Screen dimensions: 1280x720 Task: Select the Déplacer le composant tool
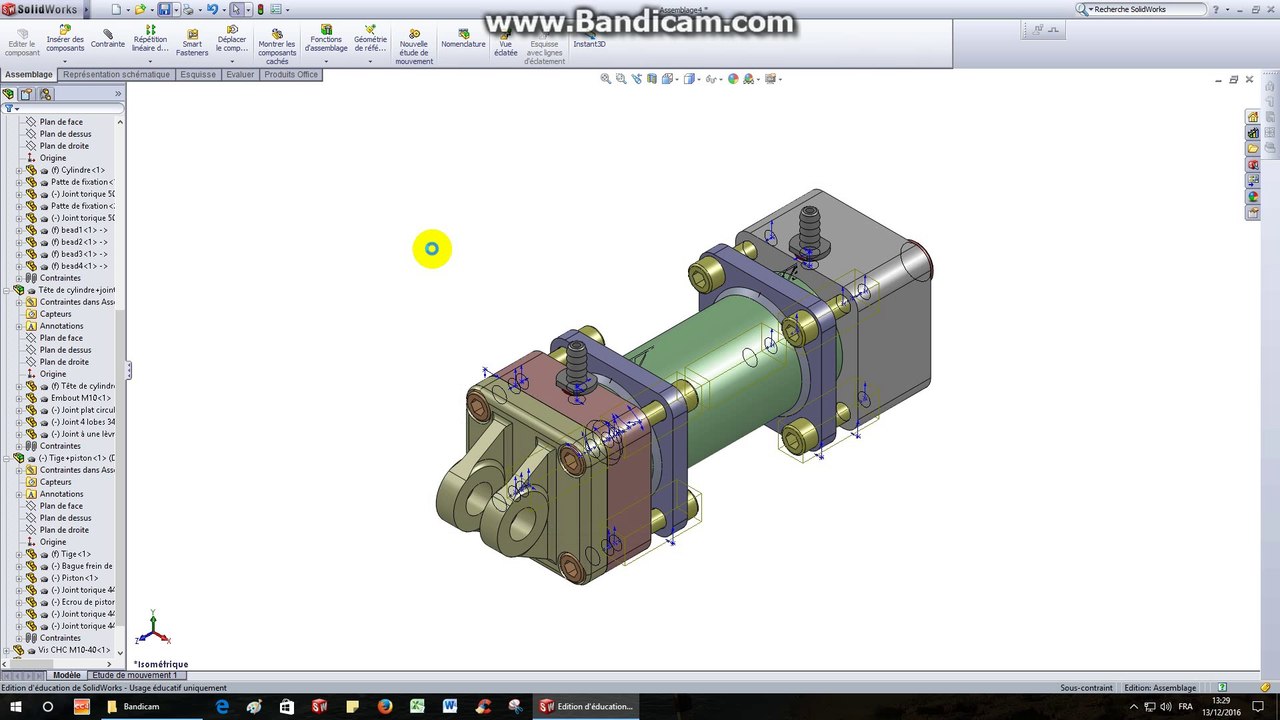pos(232,40)
